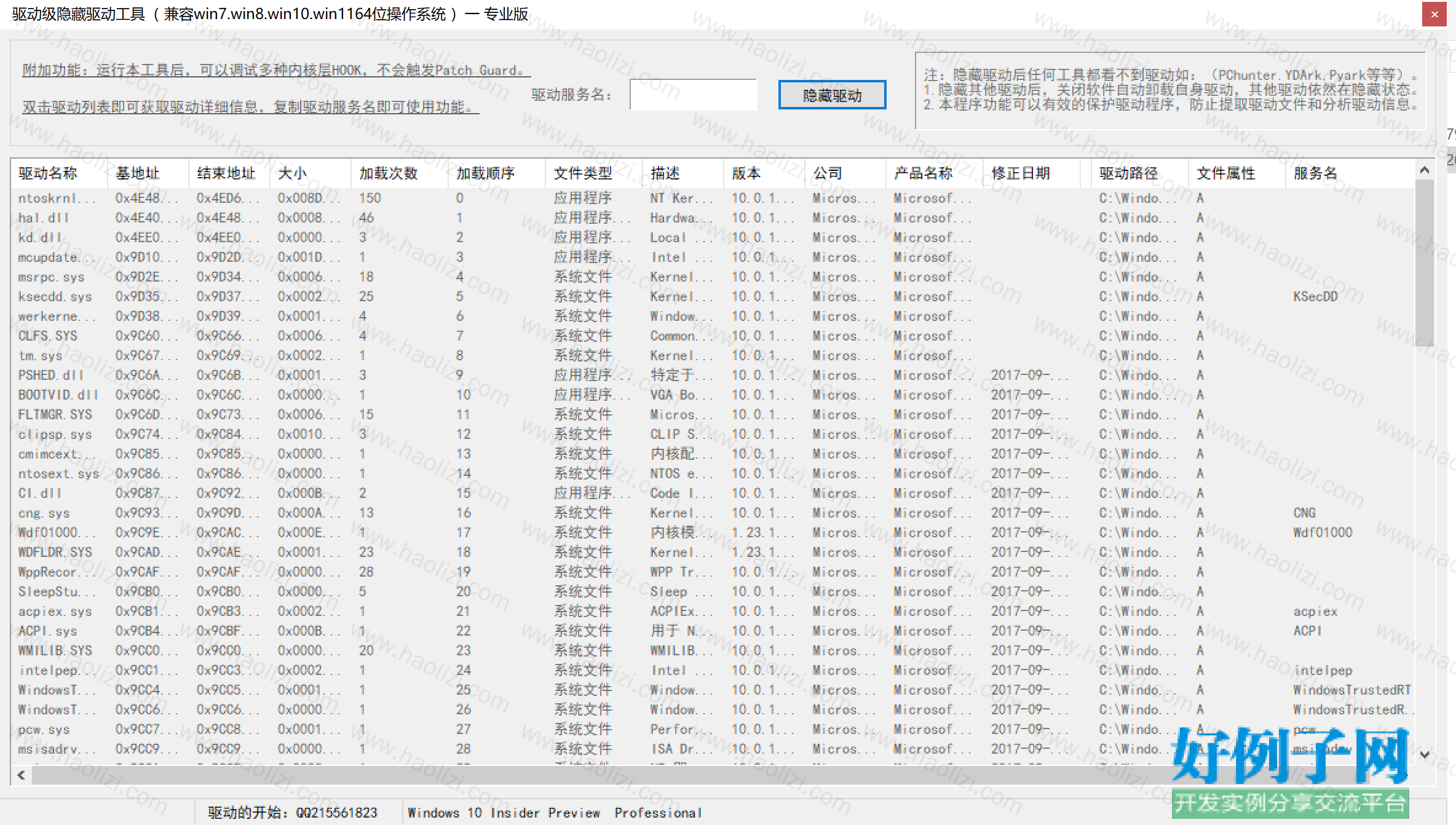
Task: Sort by 加载次数 column header
Action: click(400, 173)
